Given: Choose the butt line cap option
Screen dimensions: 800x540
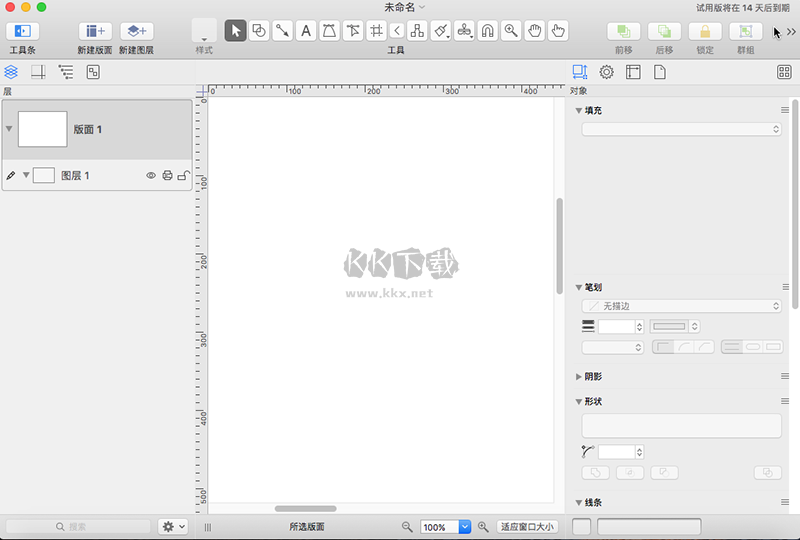Looking at the screenshot, I should point(732,347).
